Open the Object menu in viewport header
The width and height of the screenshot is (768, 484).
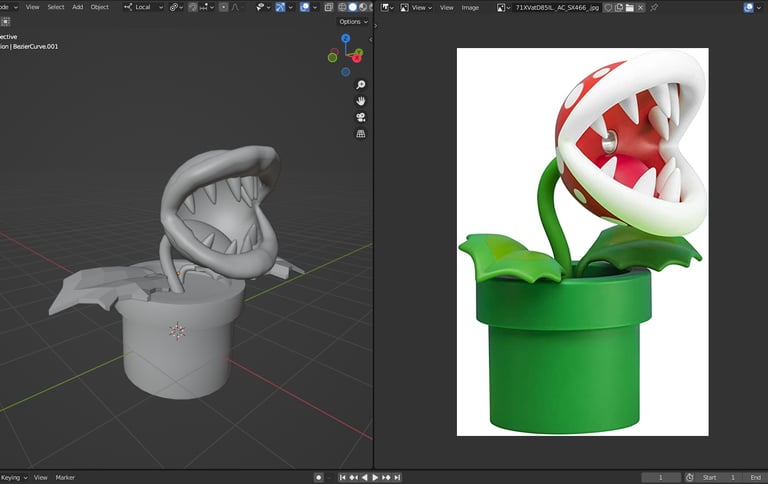[x=100, y=7]
